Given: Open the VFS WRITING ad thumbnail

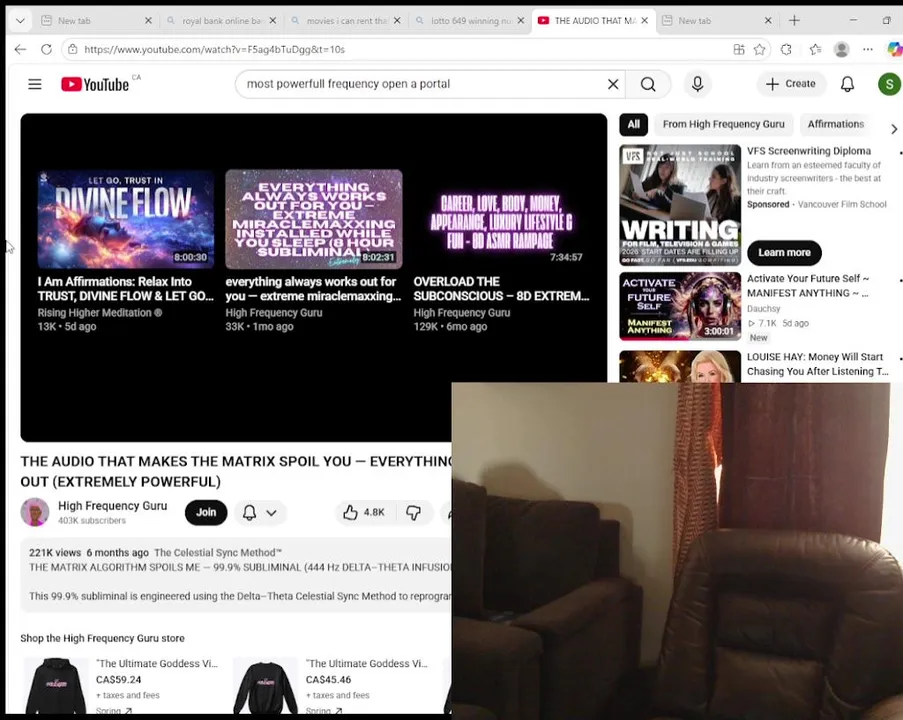Looking at the screenshot, I should (680, 205).
